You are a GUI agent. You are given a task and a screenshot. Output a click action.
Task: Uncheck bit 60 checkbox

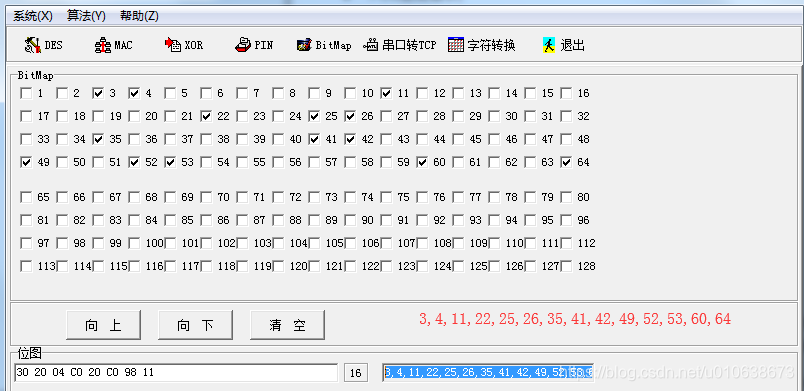coord(422,162)
